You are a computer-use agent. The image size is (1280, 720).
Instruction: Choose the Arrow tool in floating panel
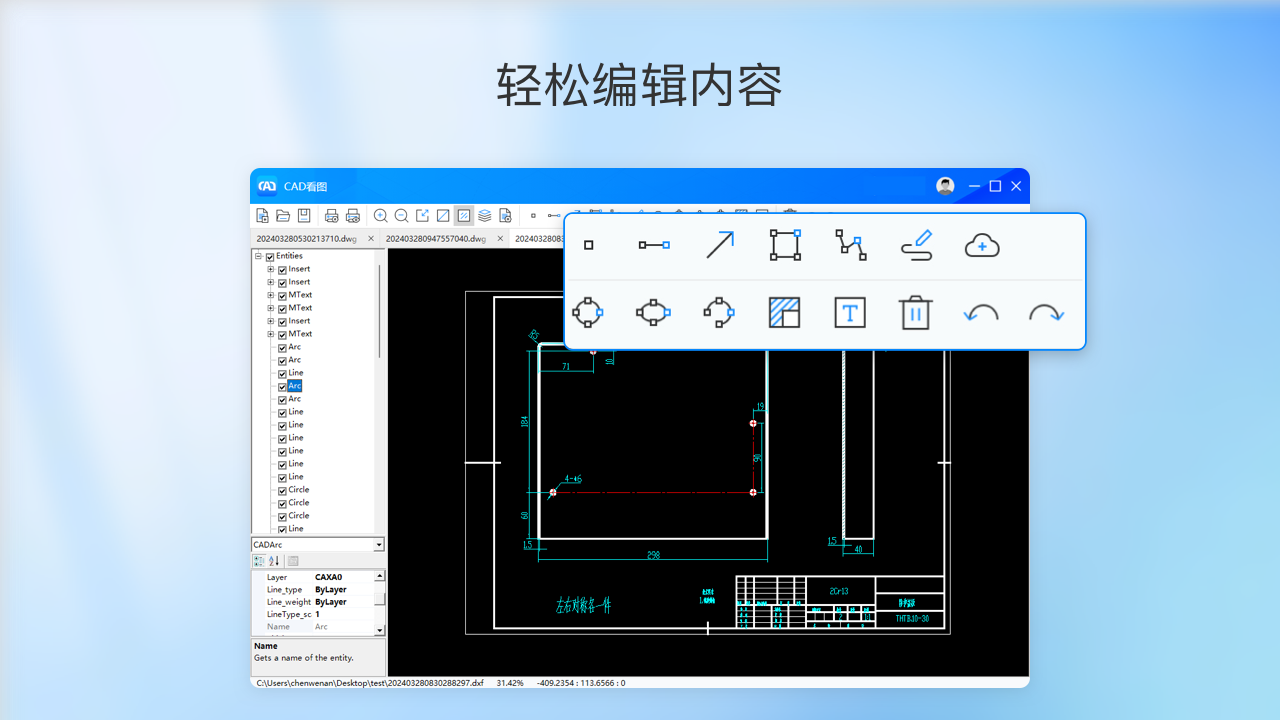pyautogui.click(x=720, y=245)
